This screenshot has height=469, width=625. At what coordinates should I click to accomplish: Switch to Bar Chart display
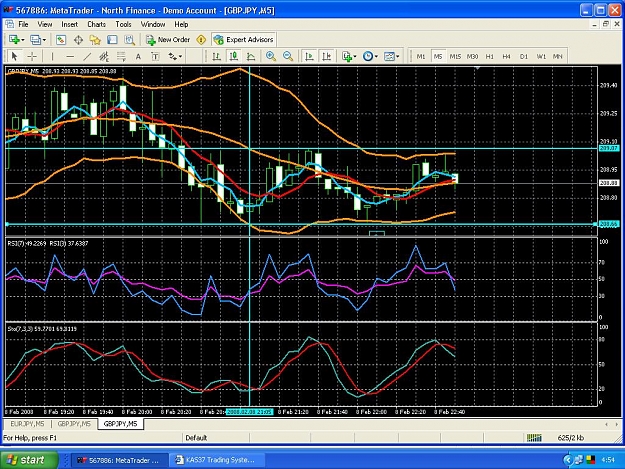click(x=216, y=57)
